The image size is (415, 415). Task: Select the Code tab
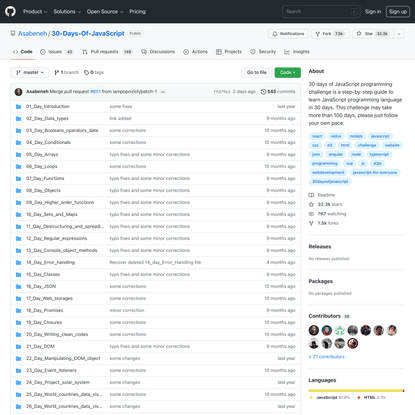(x=23, y=52)
